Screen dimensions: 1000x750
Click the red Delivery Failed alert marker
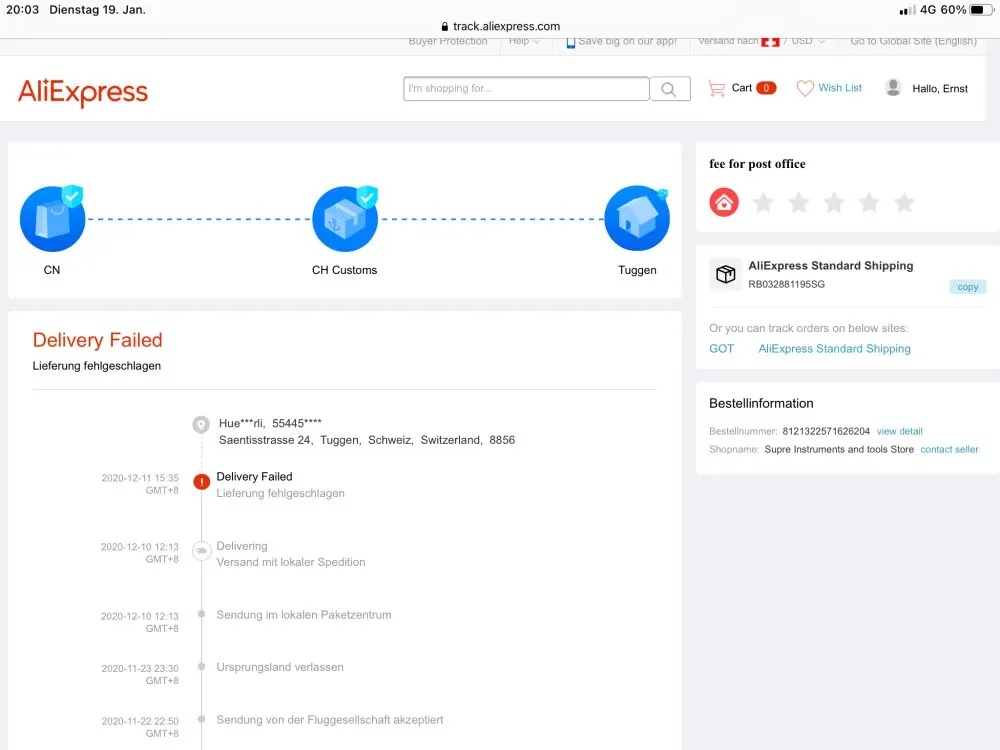tap(202, 482)
